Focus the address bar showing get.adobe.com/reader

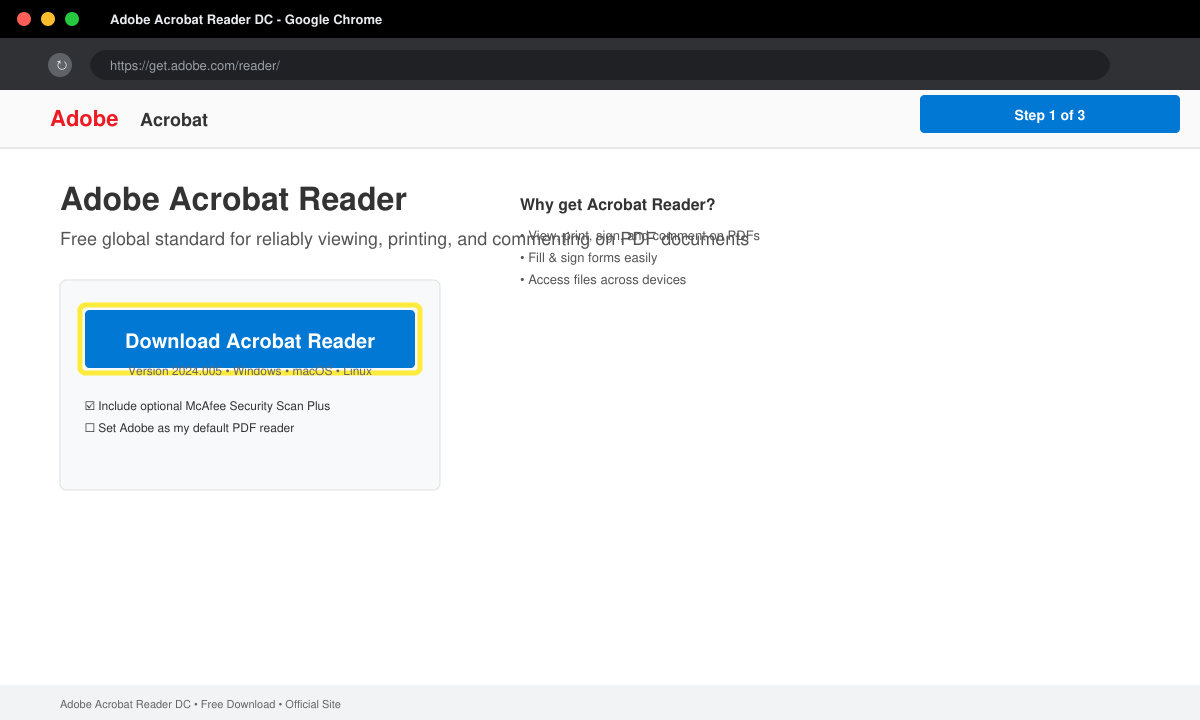600,65
